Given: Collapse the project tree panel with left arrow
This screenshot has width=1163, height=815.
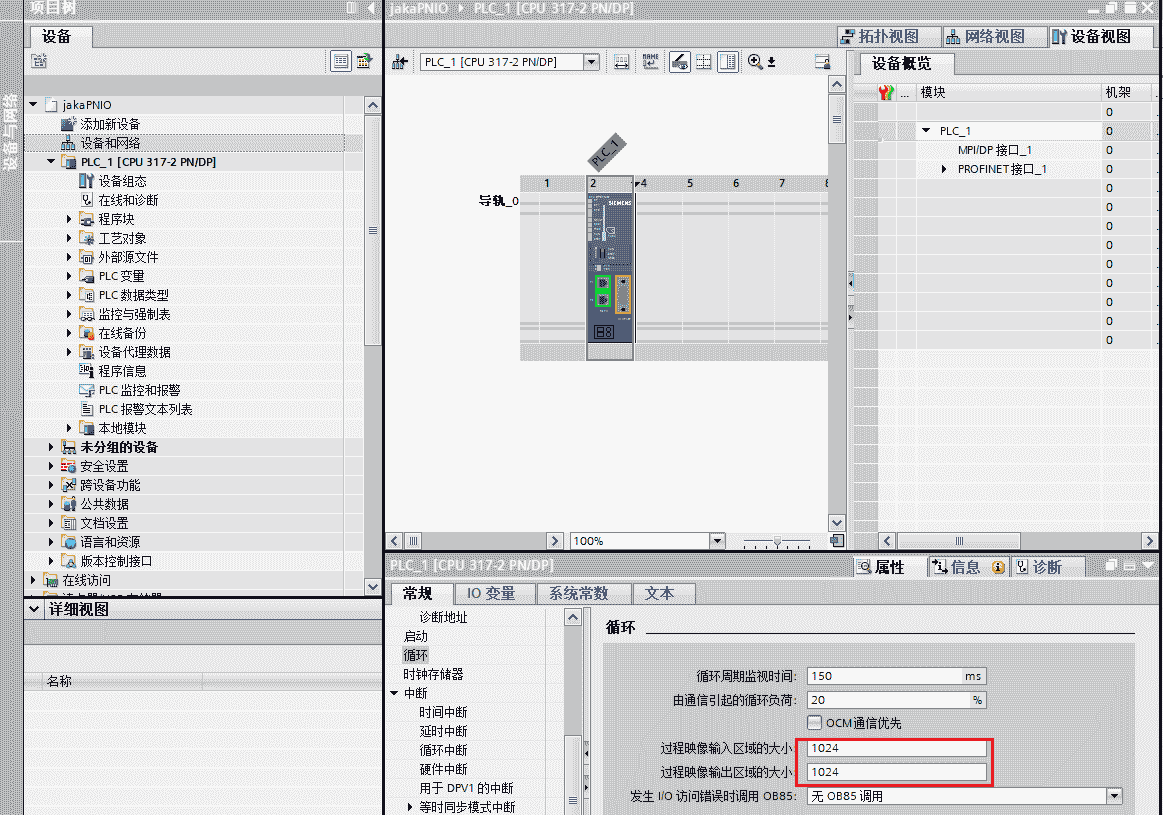Looking at the screenshot, I should (x=370, y=8).
